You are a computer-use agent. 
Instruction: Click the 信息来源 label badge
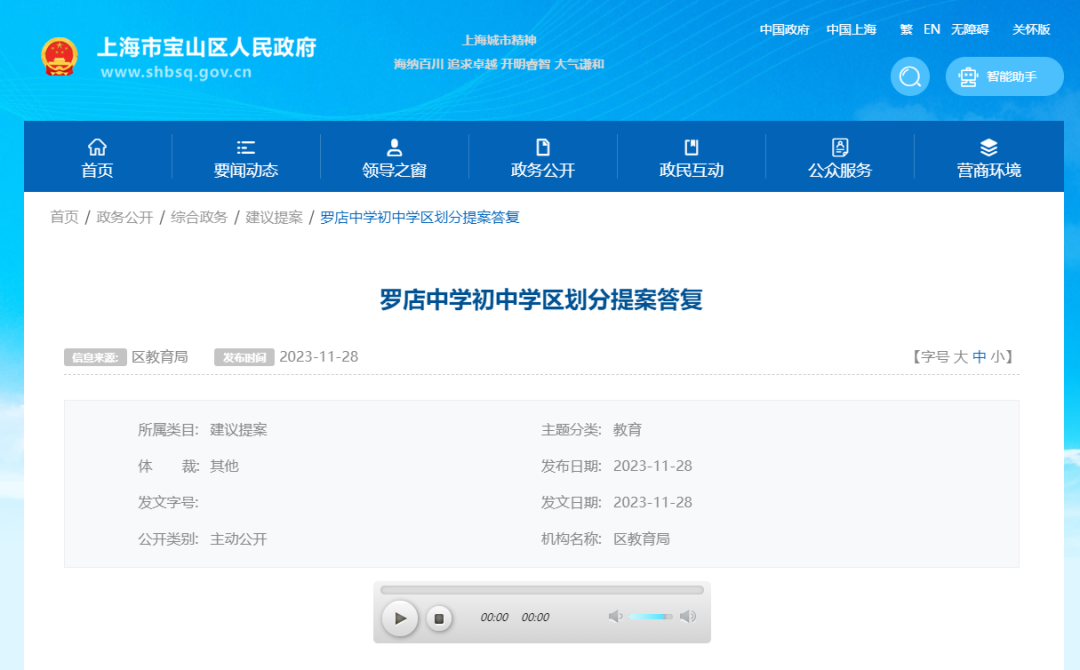(x=95, y=357)
